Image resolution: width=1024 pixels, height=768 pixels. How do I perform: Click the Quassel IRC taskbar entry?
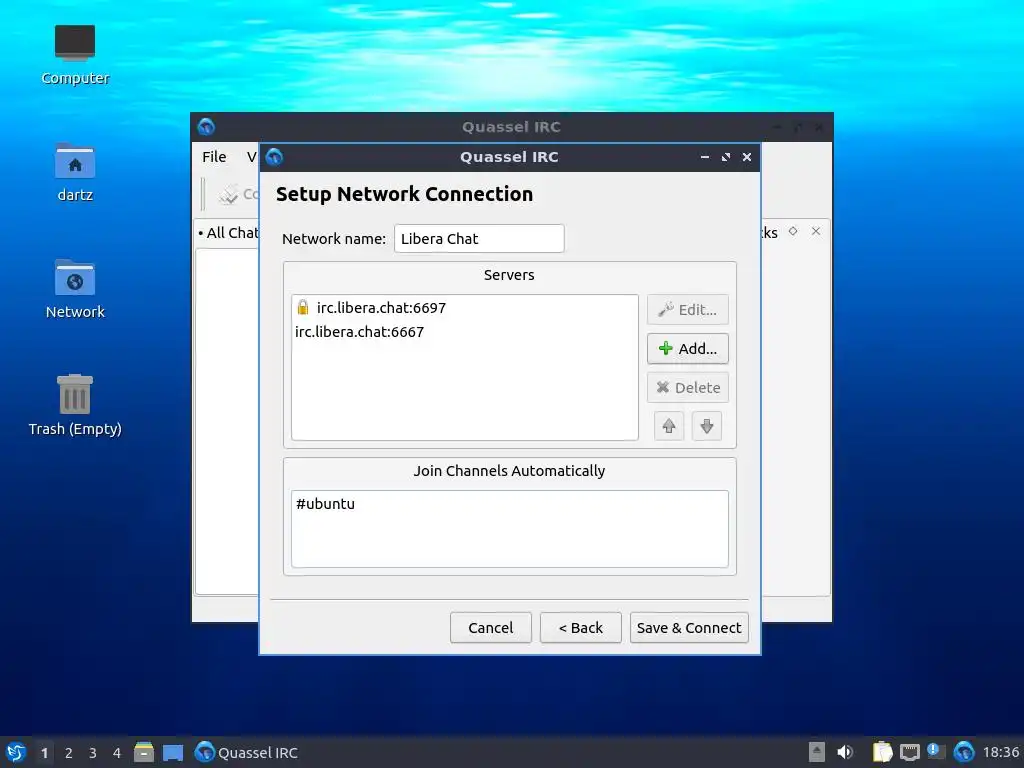(247, 752)
